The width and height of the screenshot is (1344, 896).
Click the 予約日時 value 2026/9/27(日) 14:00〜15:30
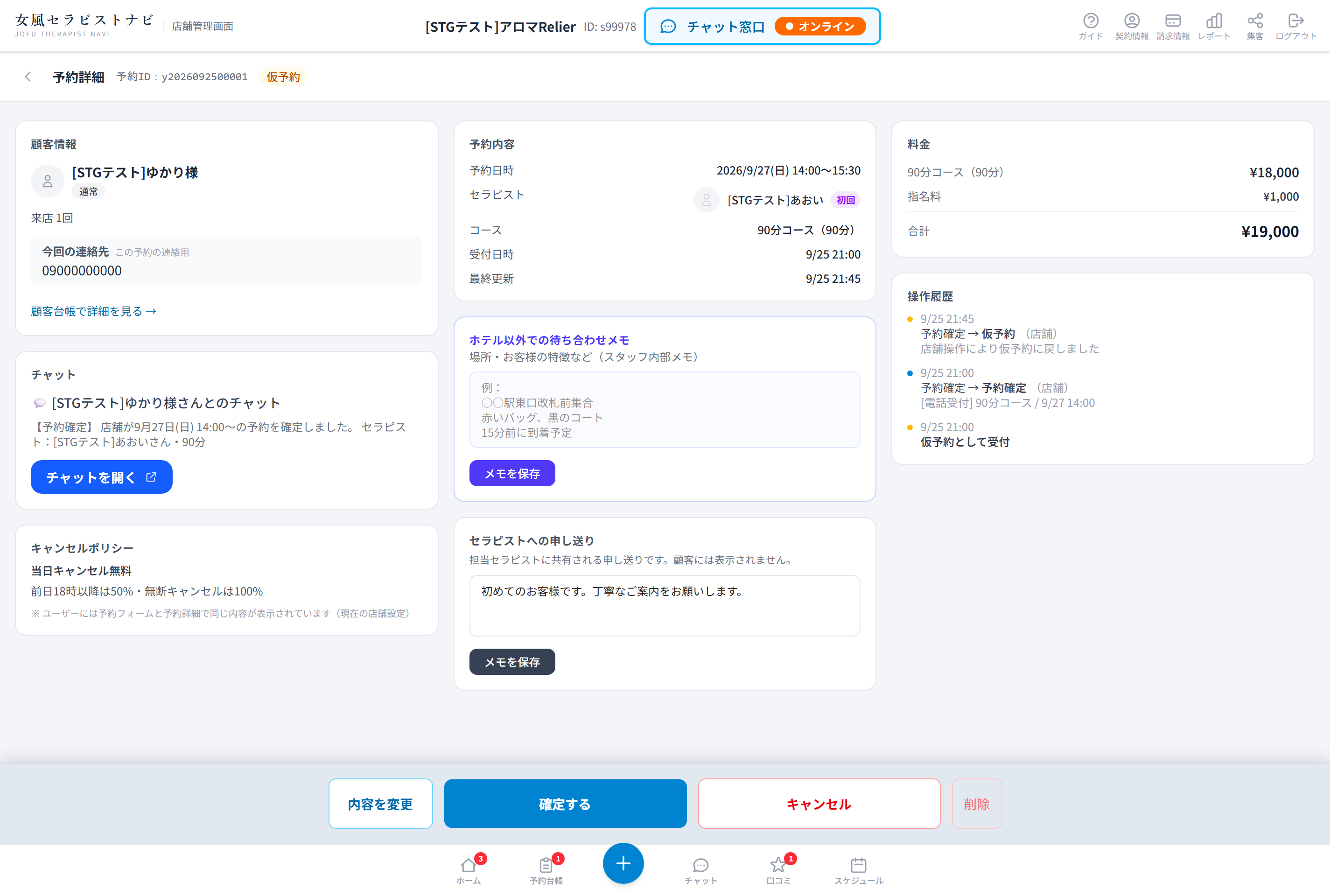pyautogui.click(x=797, y=172)
